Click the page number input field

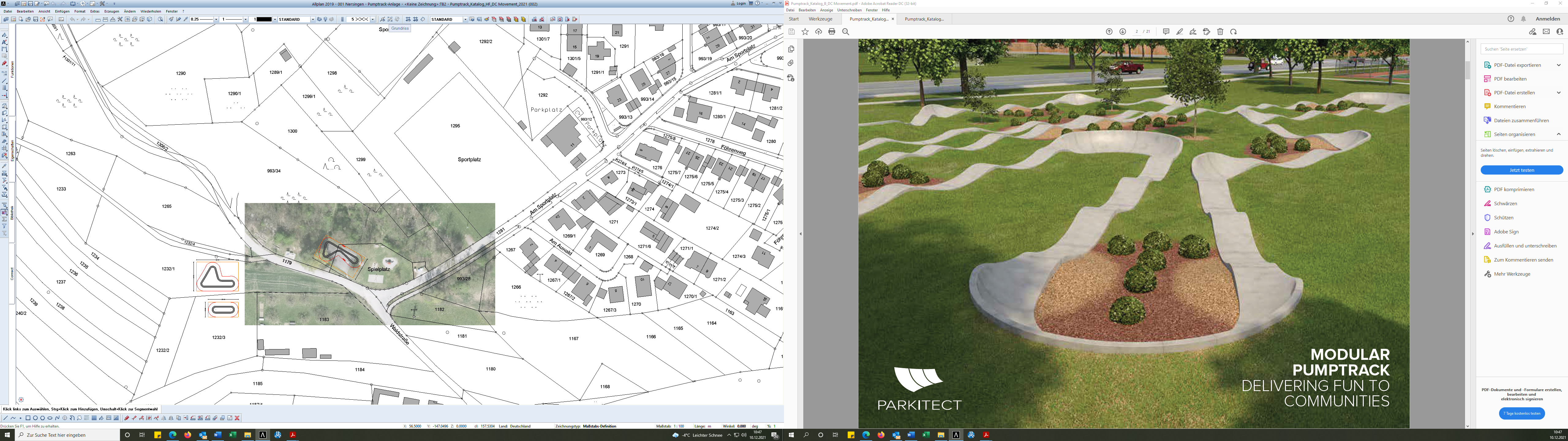tap(1137, 32)
